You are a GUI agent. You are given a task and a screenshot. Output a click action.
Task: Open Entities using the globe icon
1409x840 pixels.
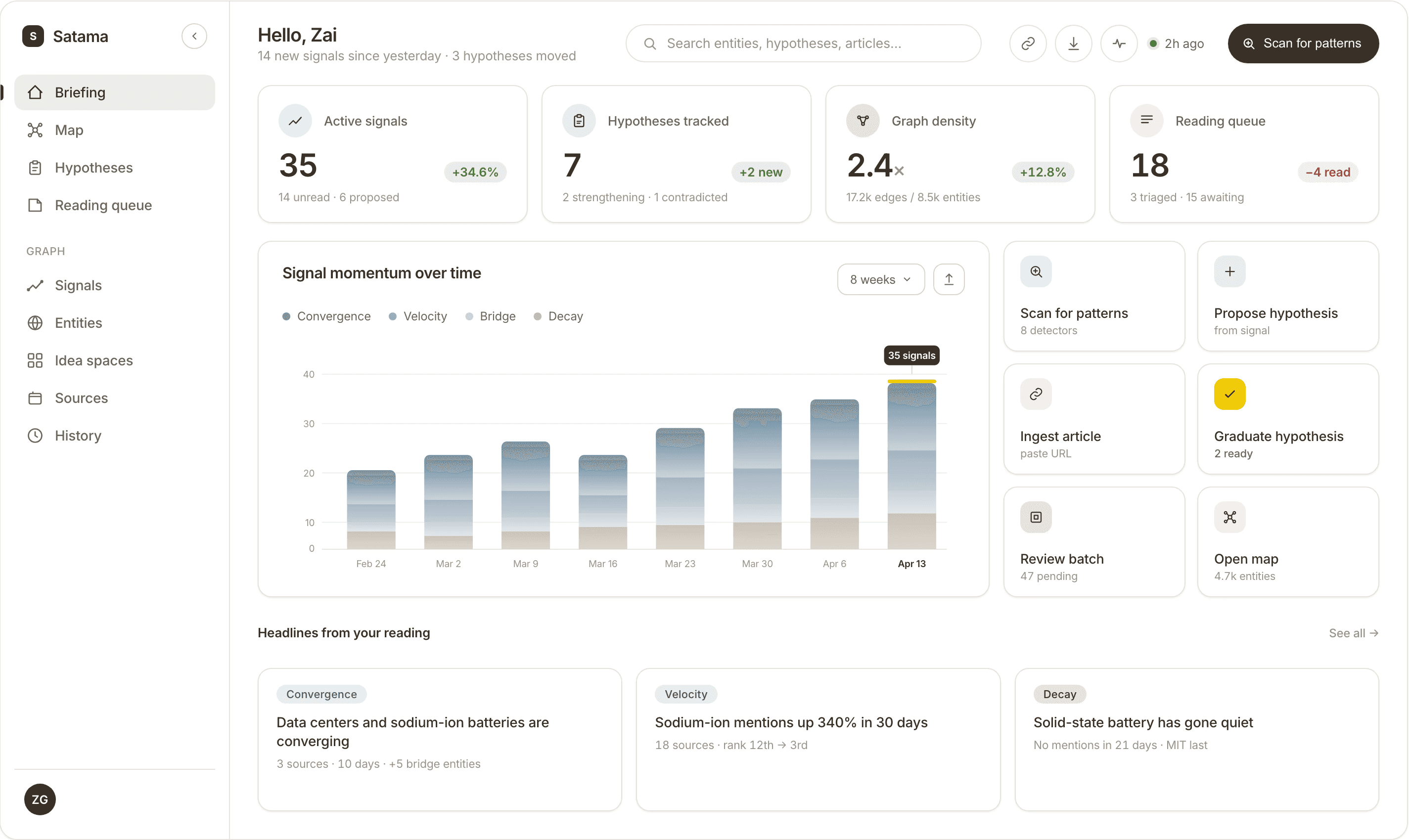(35, 323)
